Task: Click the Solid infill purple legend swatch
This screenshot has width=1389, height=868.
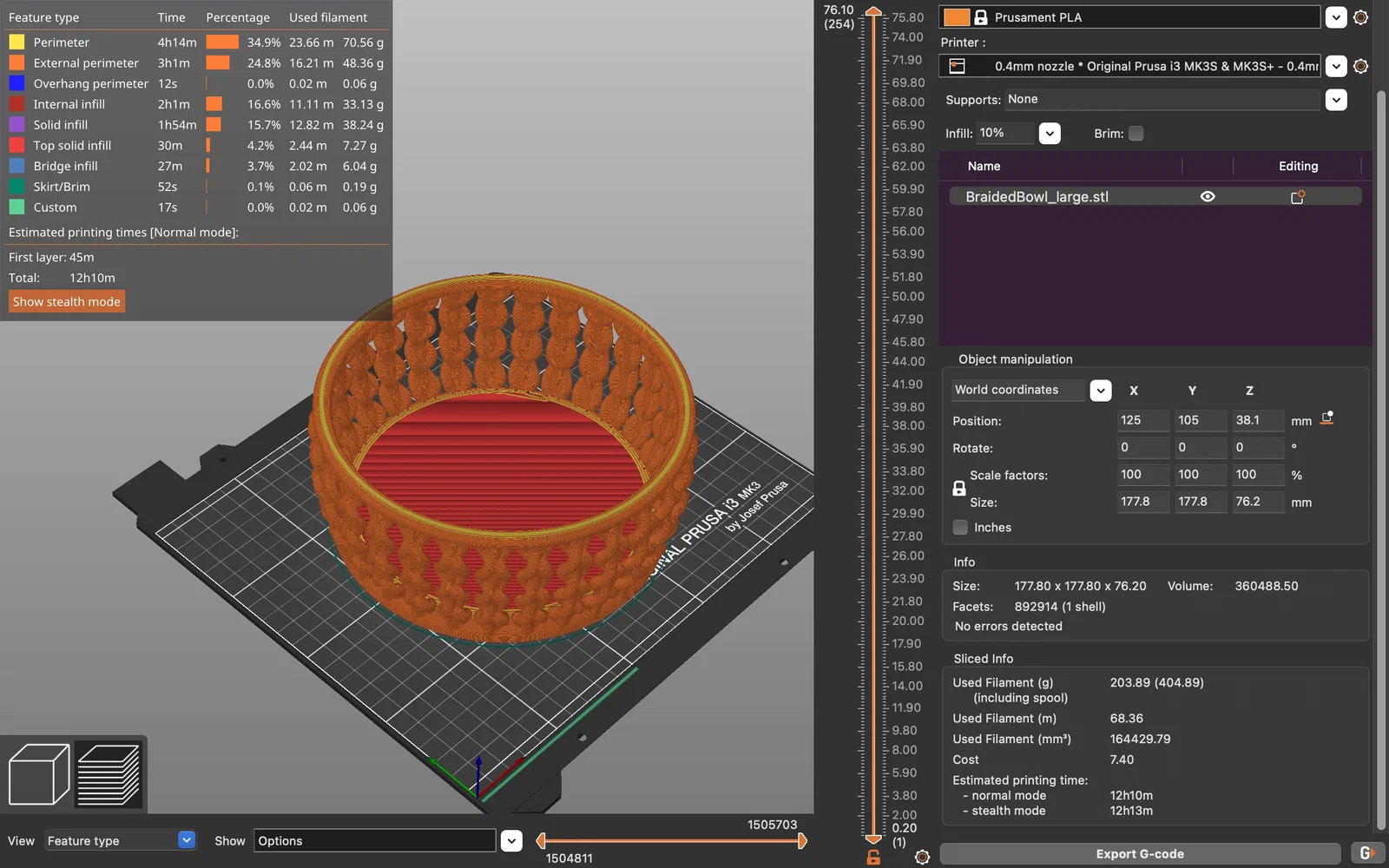Action: click(16, 125)
